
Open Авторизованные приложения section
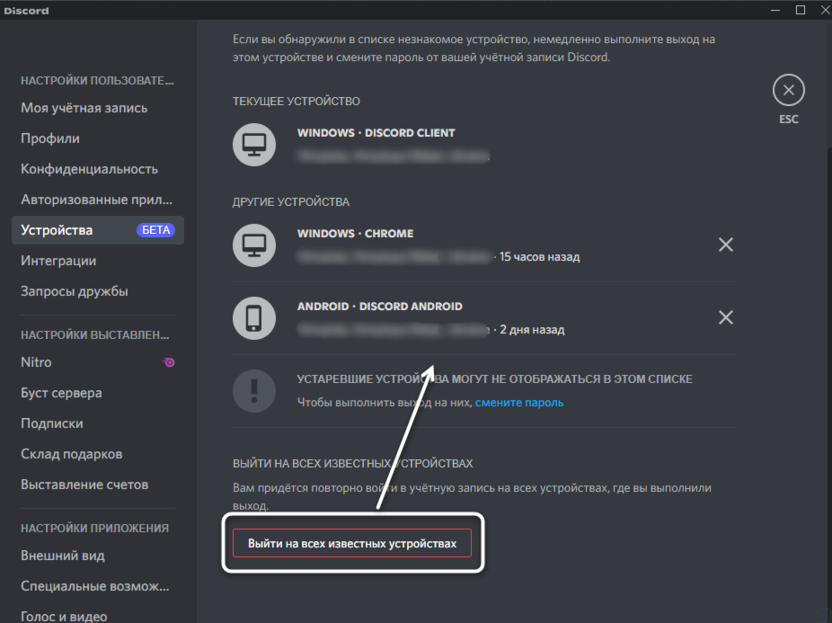click(x=98, y=200)
